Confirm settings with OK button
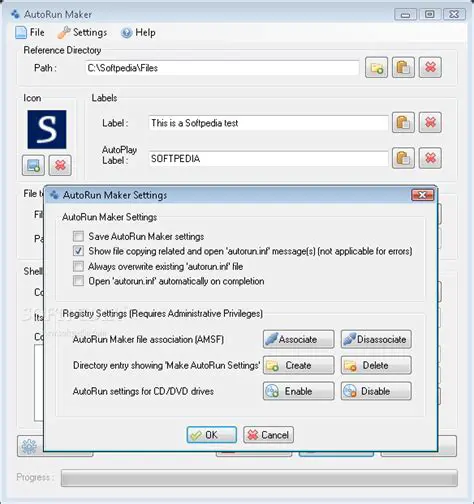 coord(212,435)
